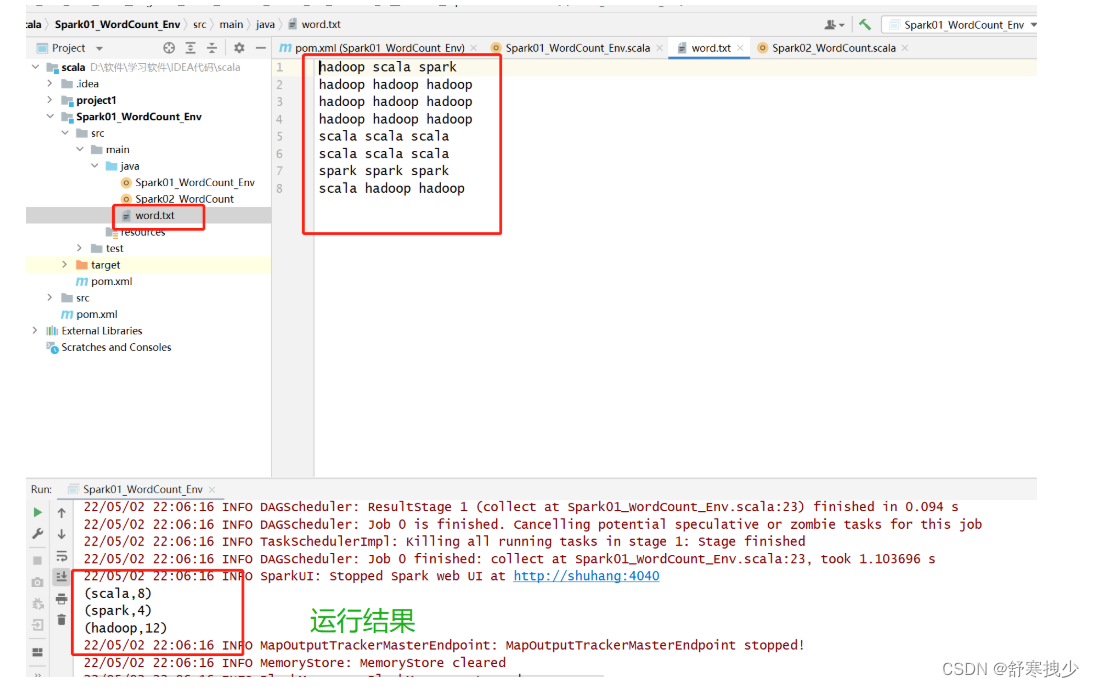Click the restore layout icon in Run panel

[x=38, y=652]
